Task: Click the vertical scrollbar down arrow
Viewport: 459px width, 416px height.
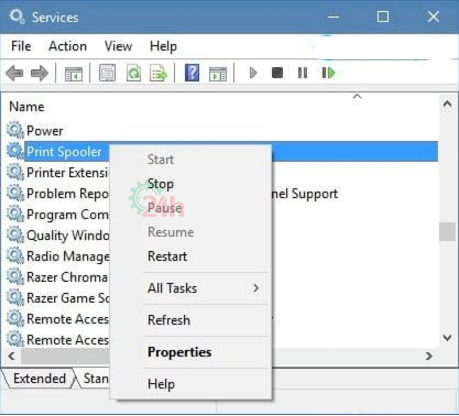Action: click(x=447, y=338)
